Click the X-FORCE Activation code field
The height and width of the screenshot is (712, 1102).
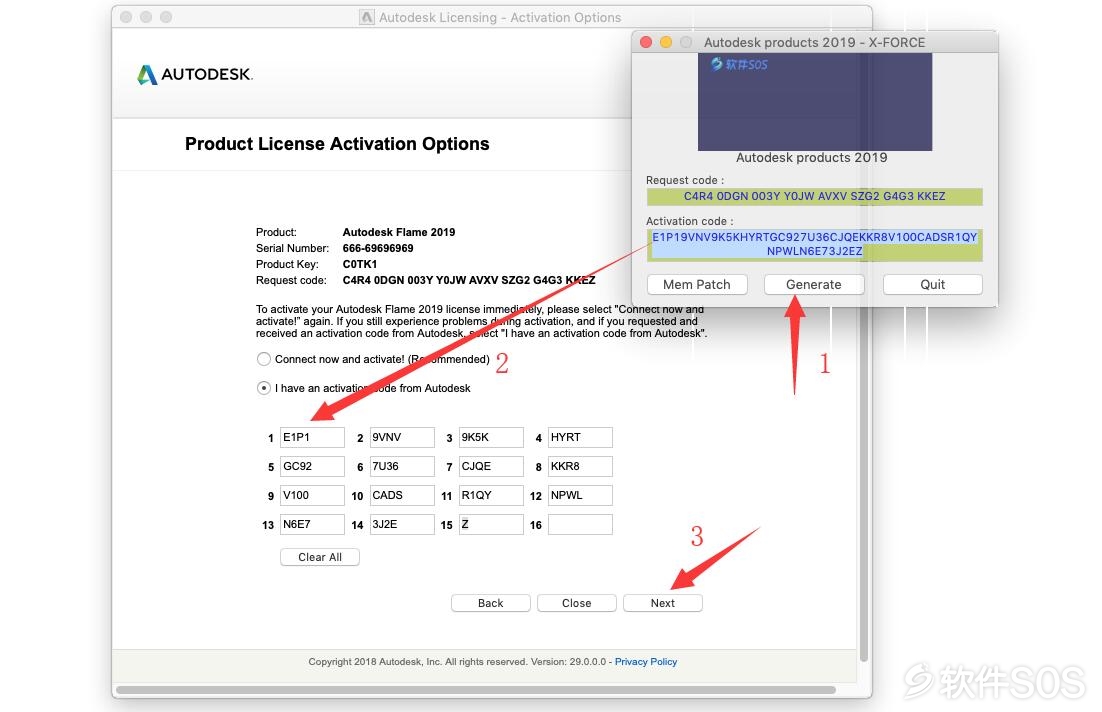[815, 245]
